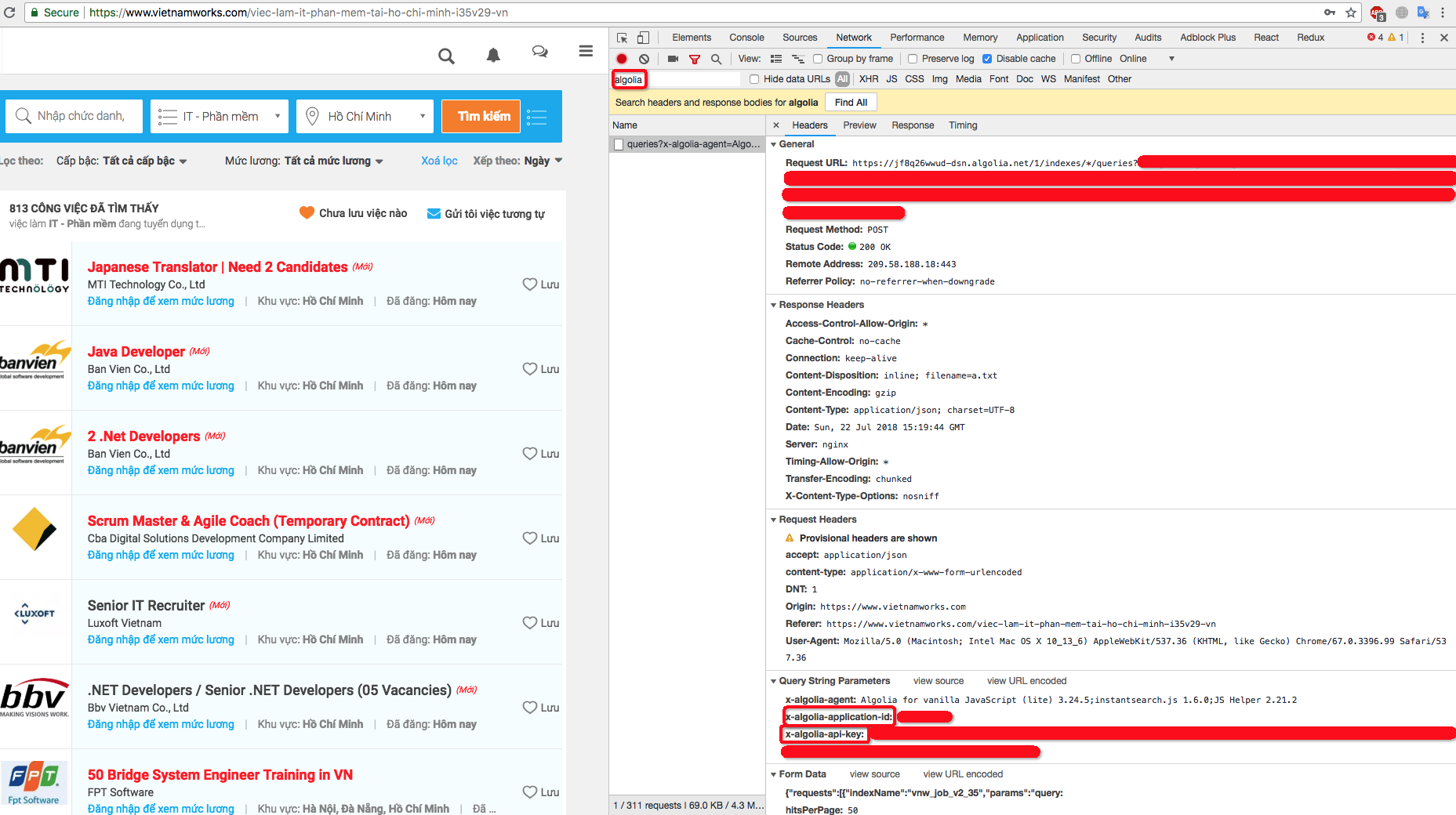Toggle the network filter funnel icon
This screenshot has height=815, width=1456.
tap(695, 59)
